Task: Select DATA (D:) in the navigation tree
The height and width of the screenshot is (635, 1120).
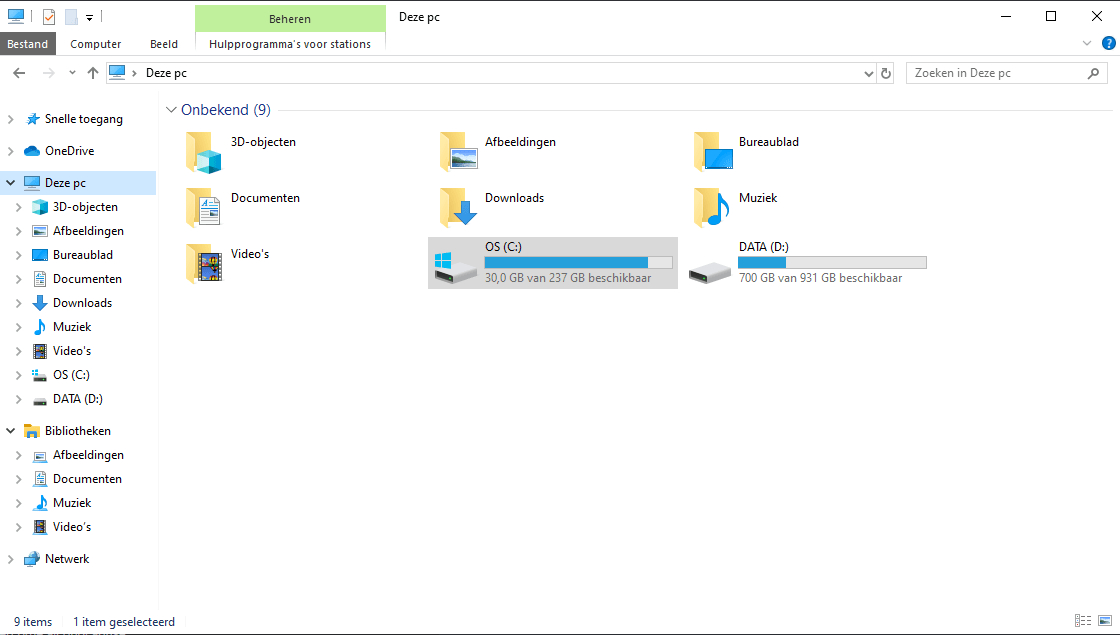Action: [x=78, y=399]
